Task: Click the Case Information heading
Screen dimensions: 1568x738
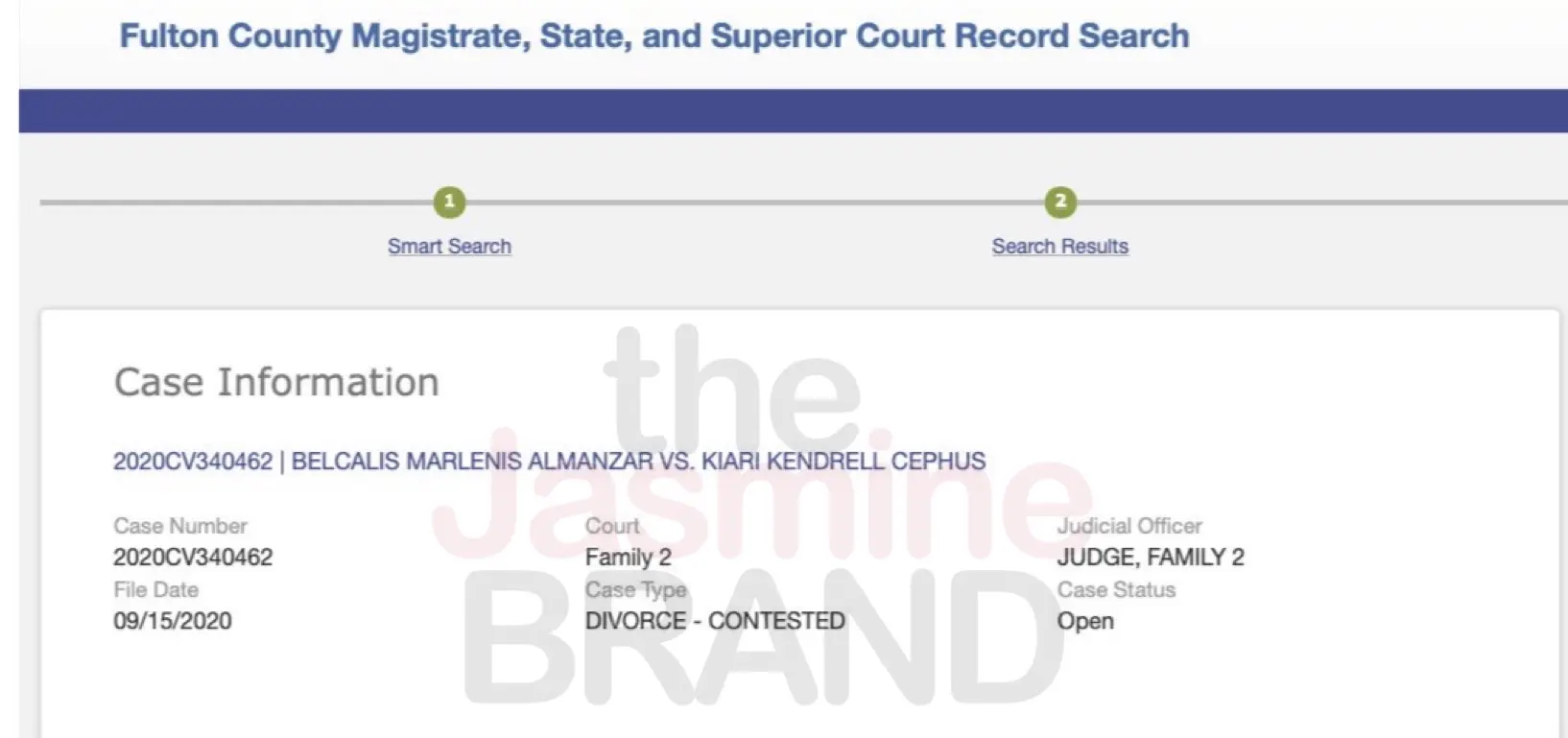Action: (x=276, y=382)
